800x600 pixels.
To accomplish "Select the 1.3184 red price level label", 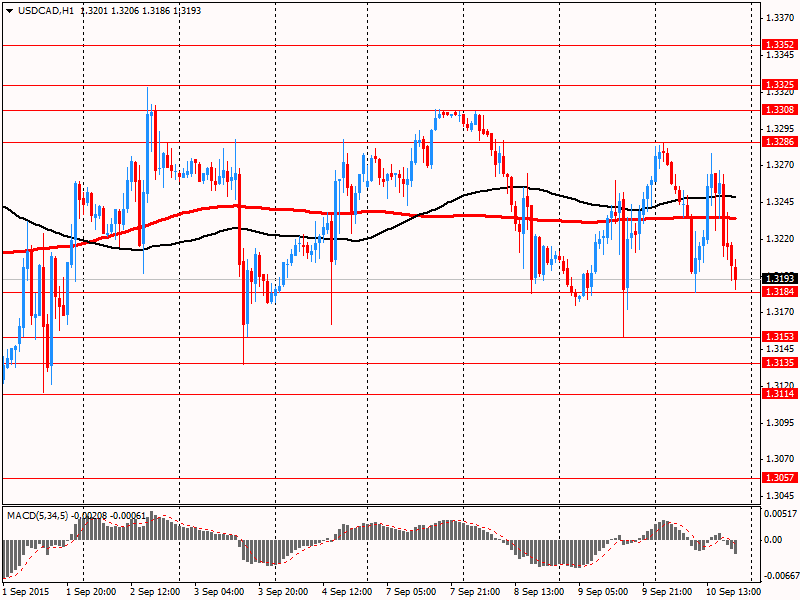I will point(780,292).
